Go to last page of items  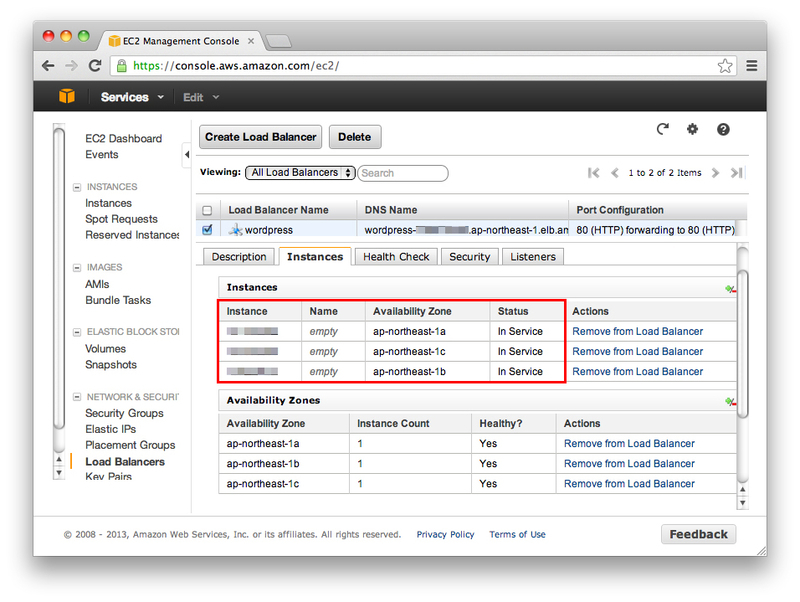click(x=736, y=173)
